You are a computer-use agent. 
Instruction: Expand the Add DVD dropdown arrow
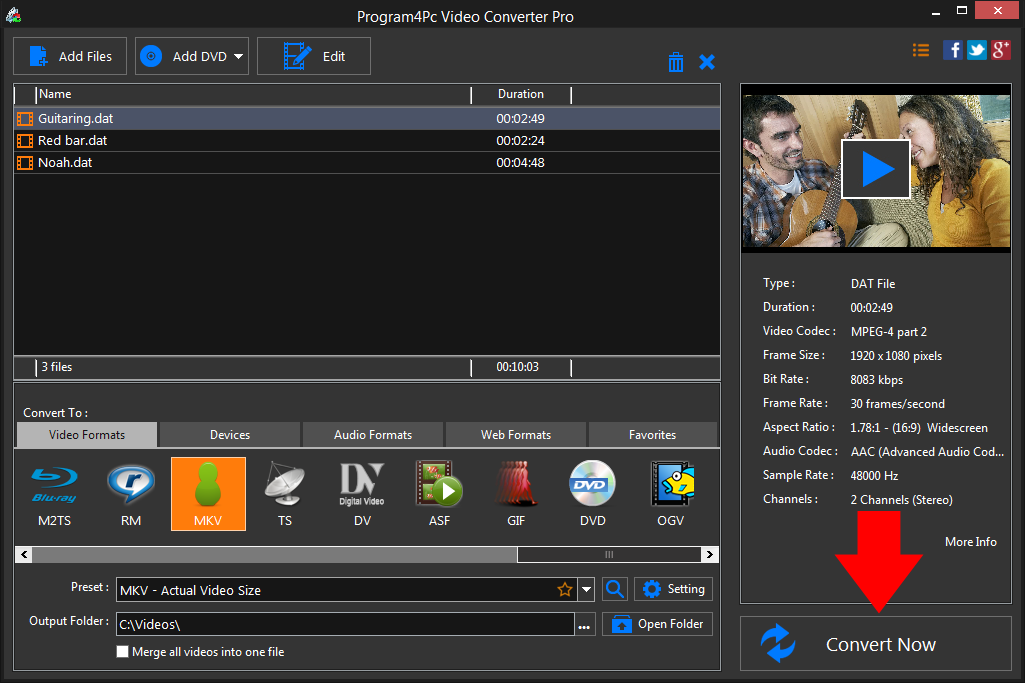(x=239, y=57)
